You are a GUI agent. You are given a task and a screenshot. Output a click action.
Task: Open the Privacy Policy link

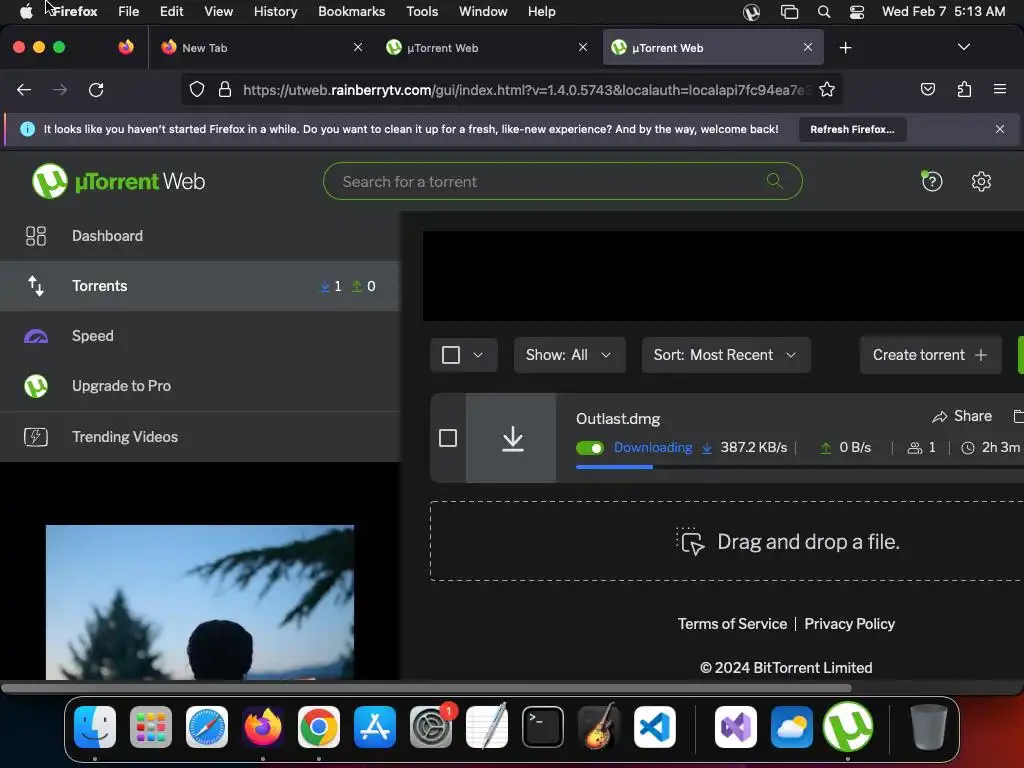(849, 624)
